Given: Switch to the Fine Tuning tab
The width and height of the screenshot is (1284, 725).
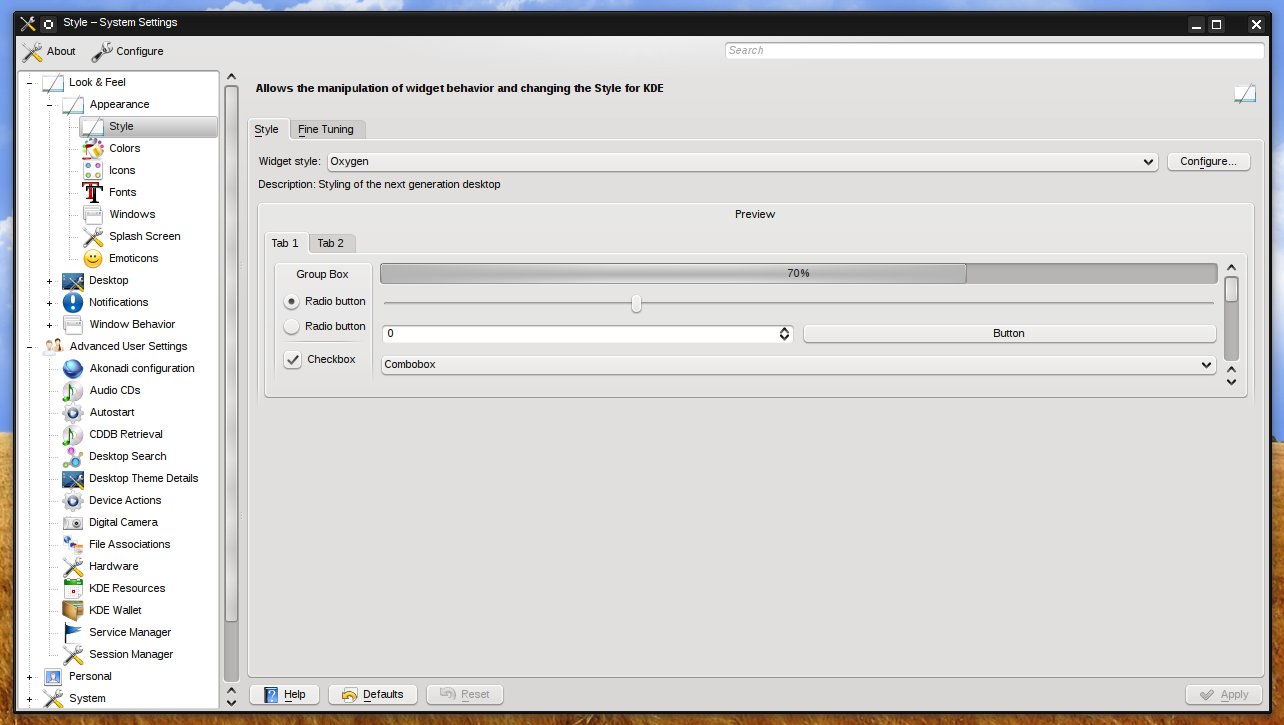Looking at the screenshot, I should [326, 129].
